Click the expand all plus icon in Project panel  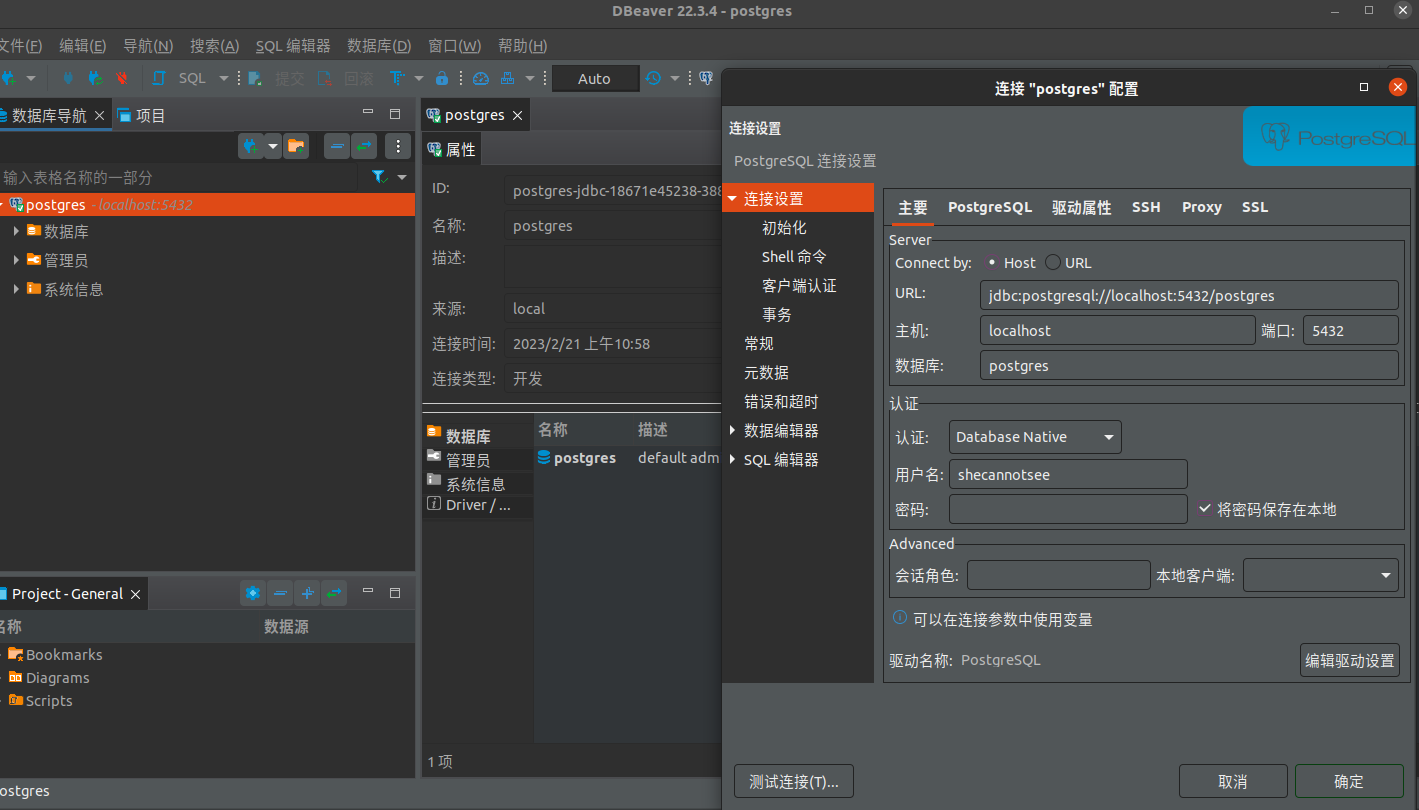click(x=307, y=593)
